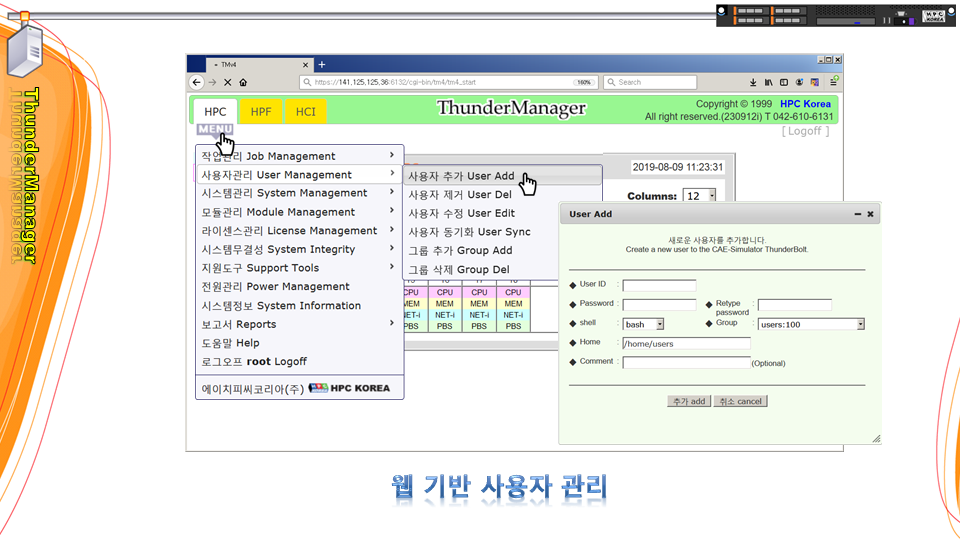Switch to the HPF tab

point(261,111)
